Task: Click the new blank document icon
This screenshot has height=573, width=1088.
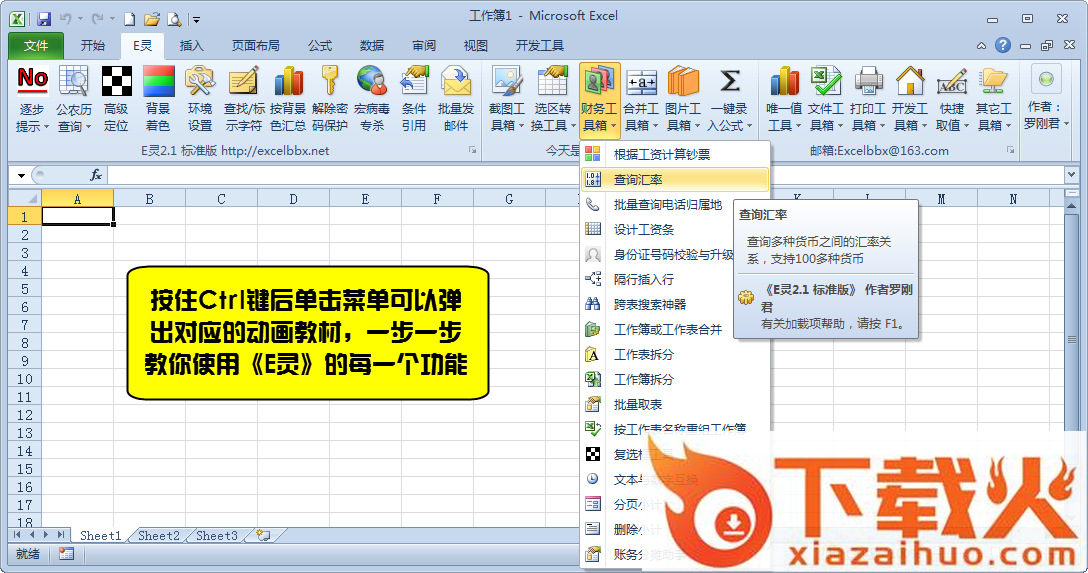Action: point(129,19)
